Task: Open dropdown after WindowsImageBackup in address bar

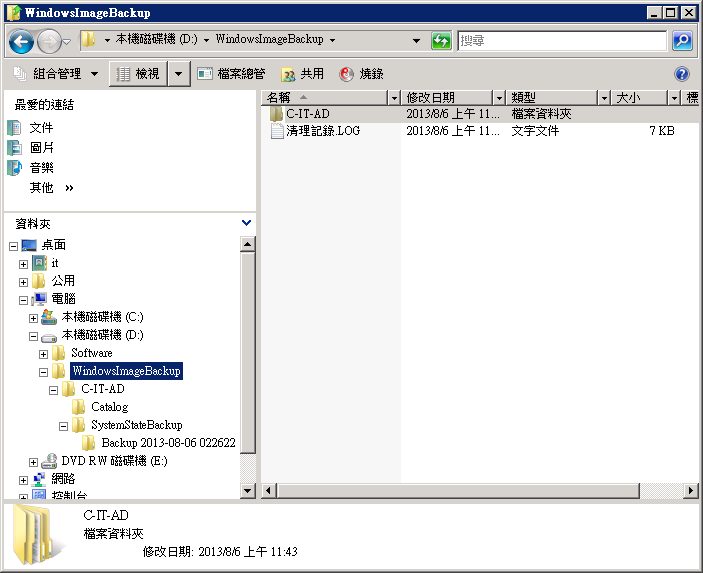Action: coord(333,40)
